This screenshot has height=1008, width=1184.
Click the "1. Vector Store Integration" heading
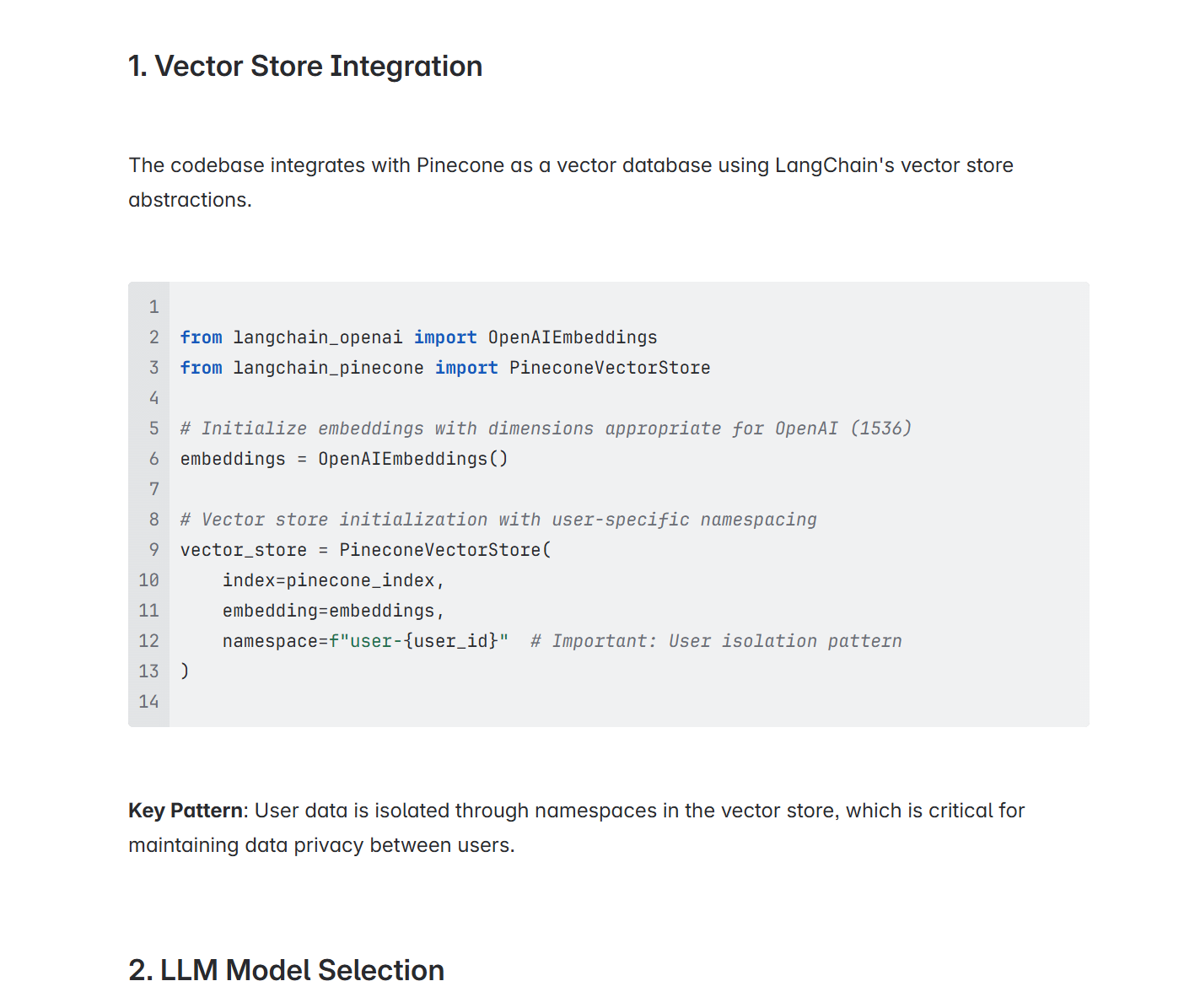[304, 67]
